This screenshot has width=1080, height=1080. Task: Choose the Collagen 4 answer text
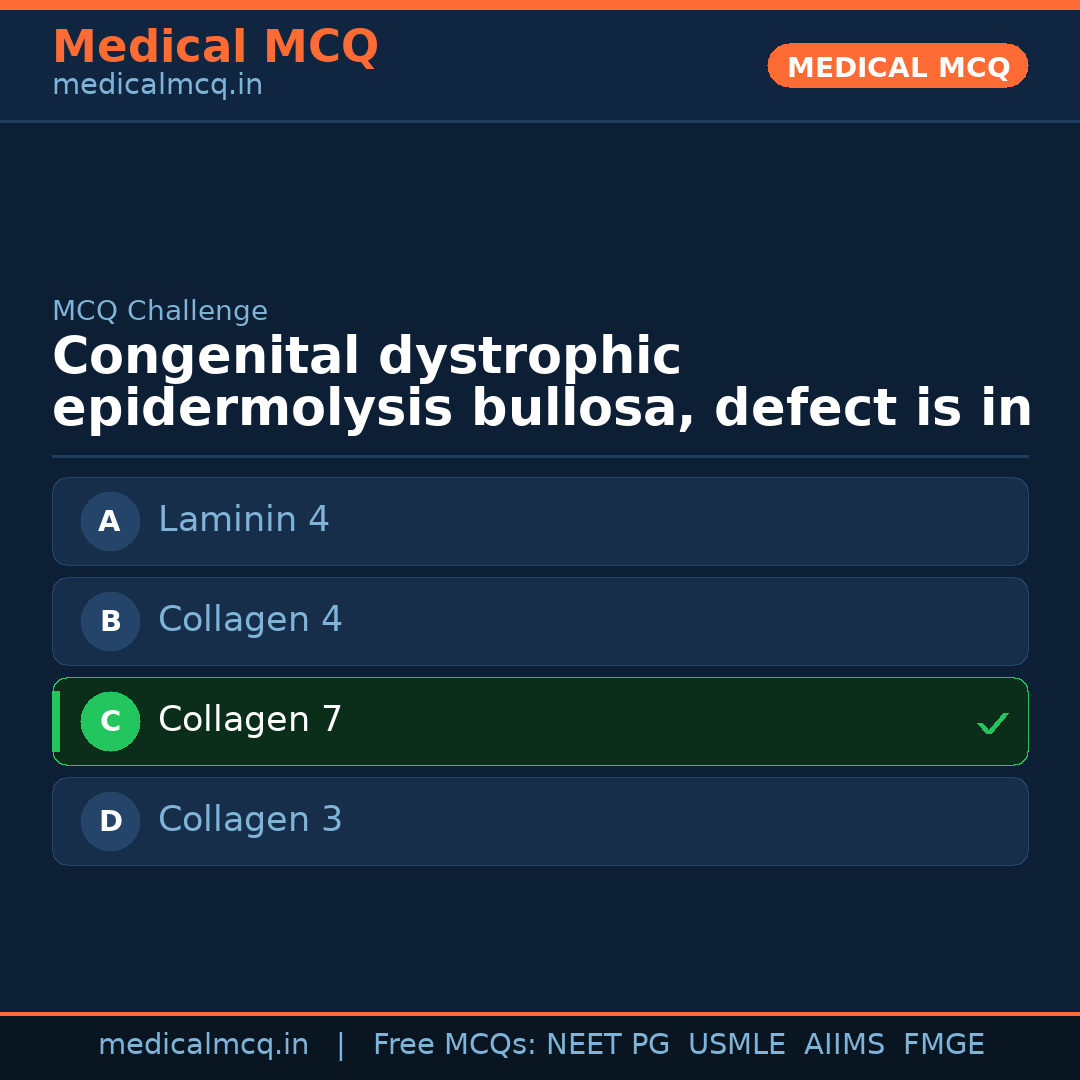click(x=250, y=620)
